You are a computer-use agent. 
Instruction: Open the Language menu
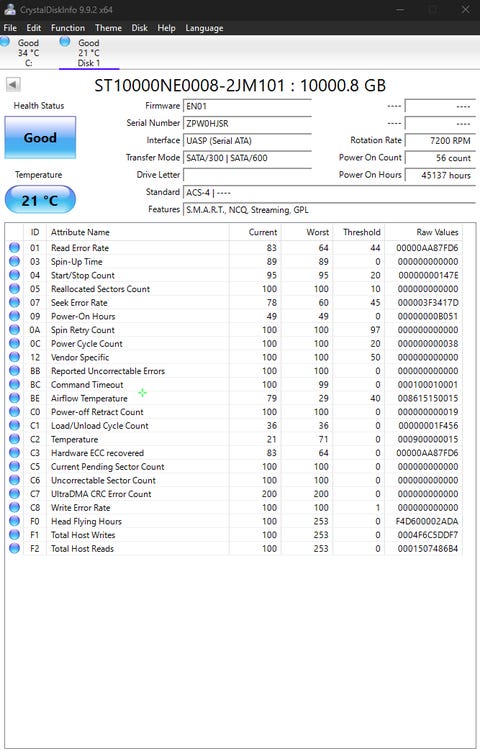pos(204,28)
